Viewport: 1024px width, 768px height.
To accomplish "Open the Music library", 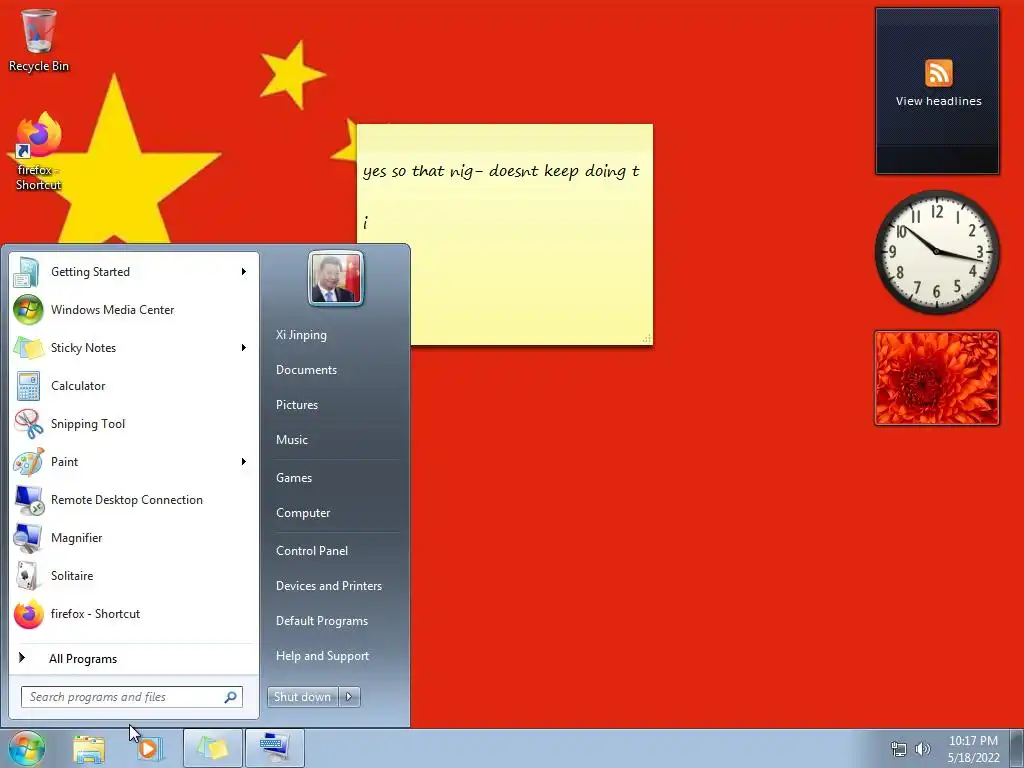I will point(291,440).
